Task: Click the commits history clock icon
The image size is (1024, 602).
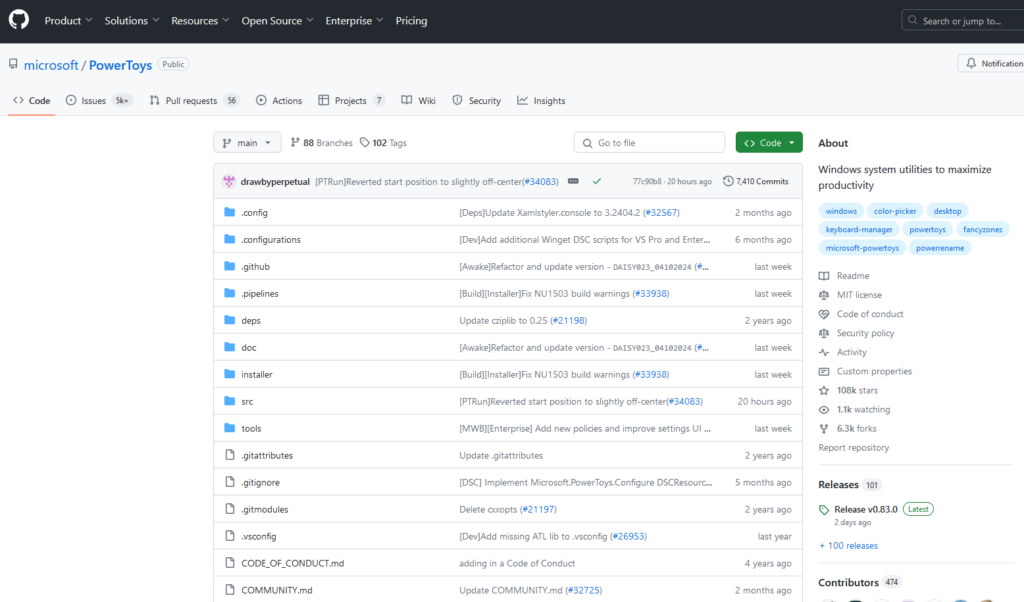Action: point(728,181)
